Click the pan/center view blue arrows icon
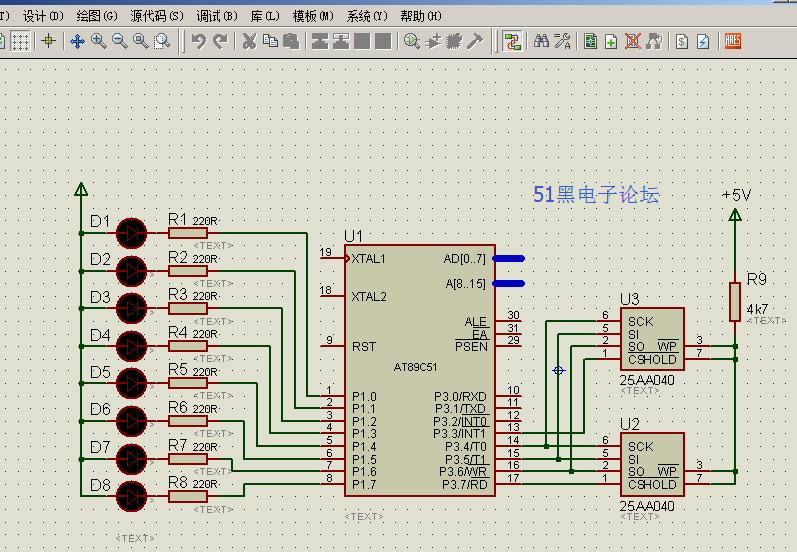The height and width of the screenshot is (552, 797). [77, 41]
